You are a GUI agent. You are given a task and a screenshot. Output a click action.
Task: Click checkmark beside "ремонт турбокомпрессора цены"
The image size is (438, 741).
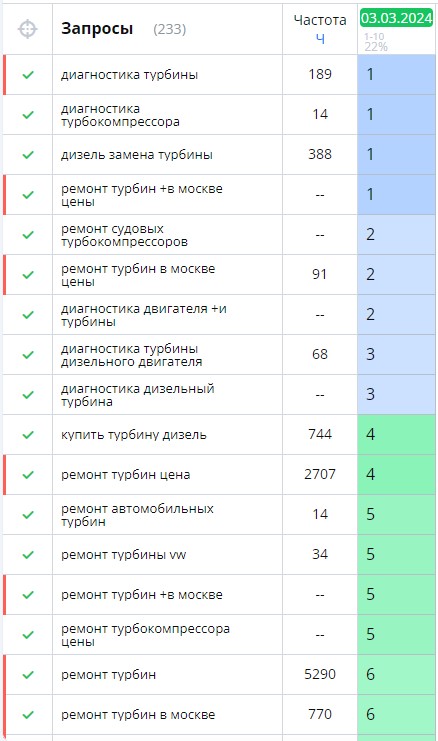[28, 635]
